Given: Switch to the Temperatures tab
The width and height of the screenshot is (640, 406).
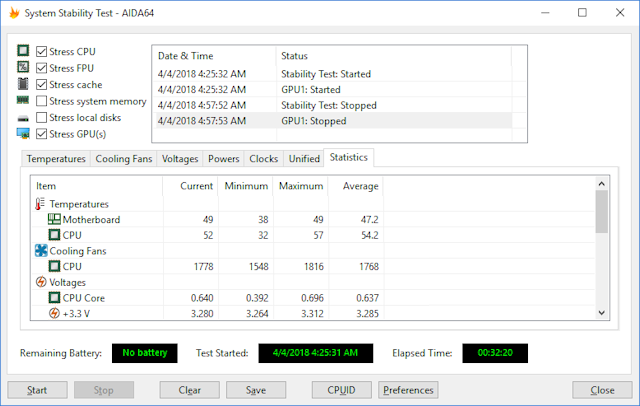Looking at the screenshot, I should coord(56,159).
